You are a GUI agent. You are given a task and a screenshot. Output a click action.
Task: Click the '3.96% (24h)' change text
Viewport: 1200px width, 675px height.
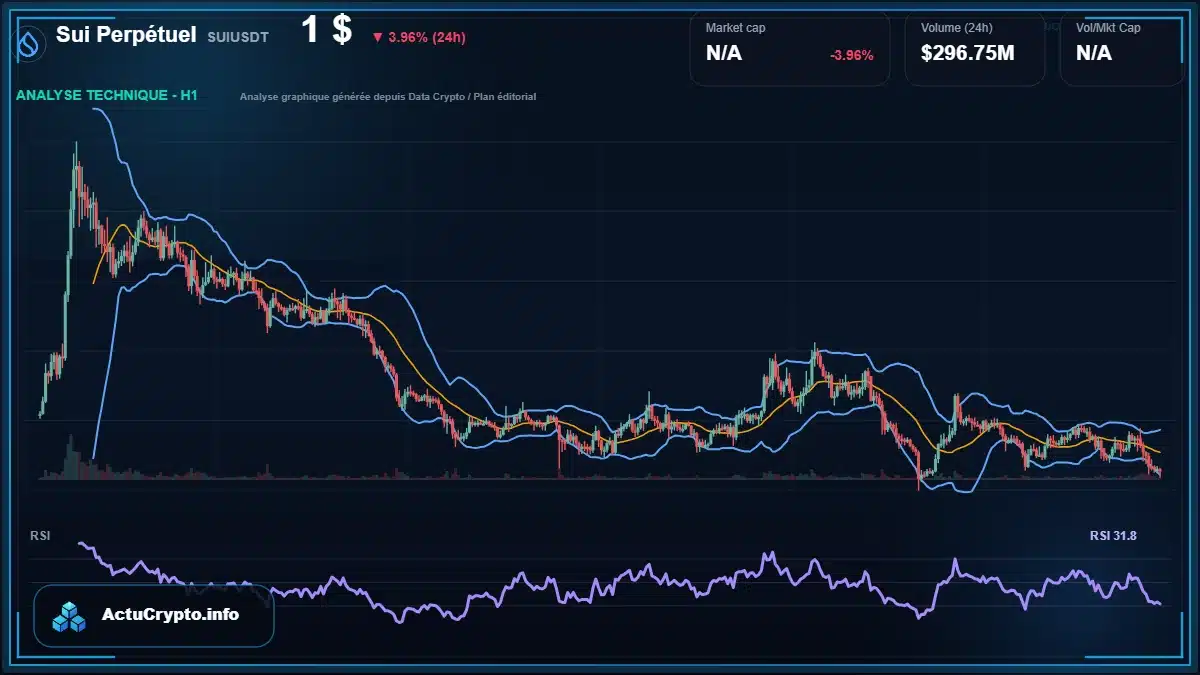(427, 38)
